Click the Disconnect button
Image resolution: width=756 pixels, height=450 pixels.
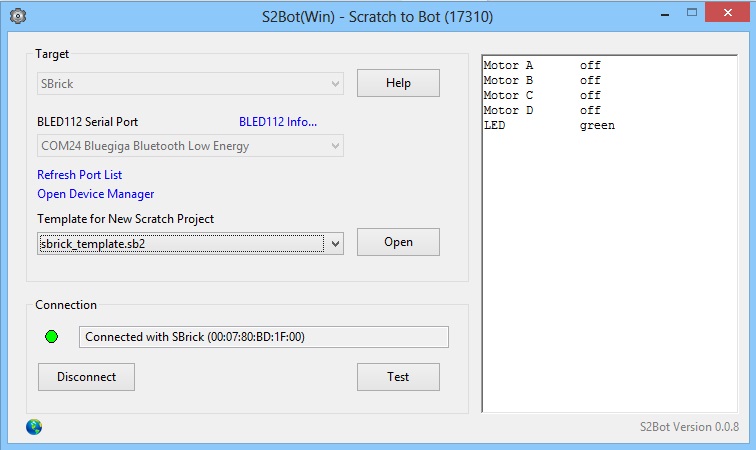pyautogui.click(x=86, y=377)
